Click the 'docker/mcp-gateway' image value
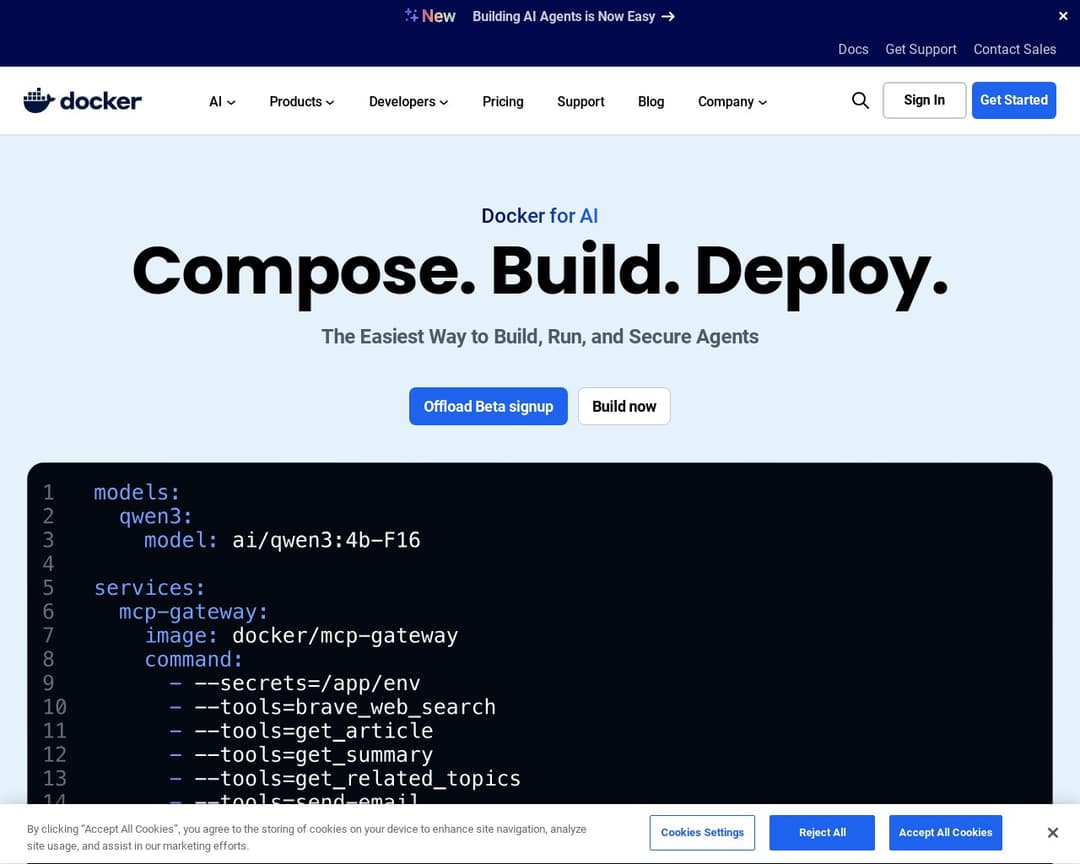This screenshot has width=1080, height=864. click(x=345, y=635)
